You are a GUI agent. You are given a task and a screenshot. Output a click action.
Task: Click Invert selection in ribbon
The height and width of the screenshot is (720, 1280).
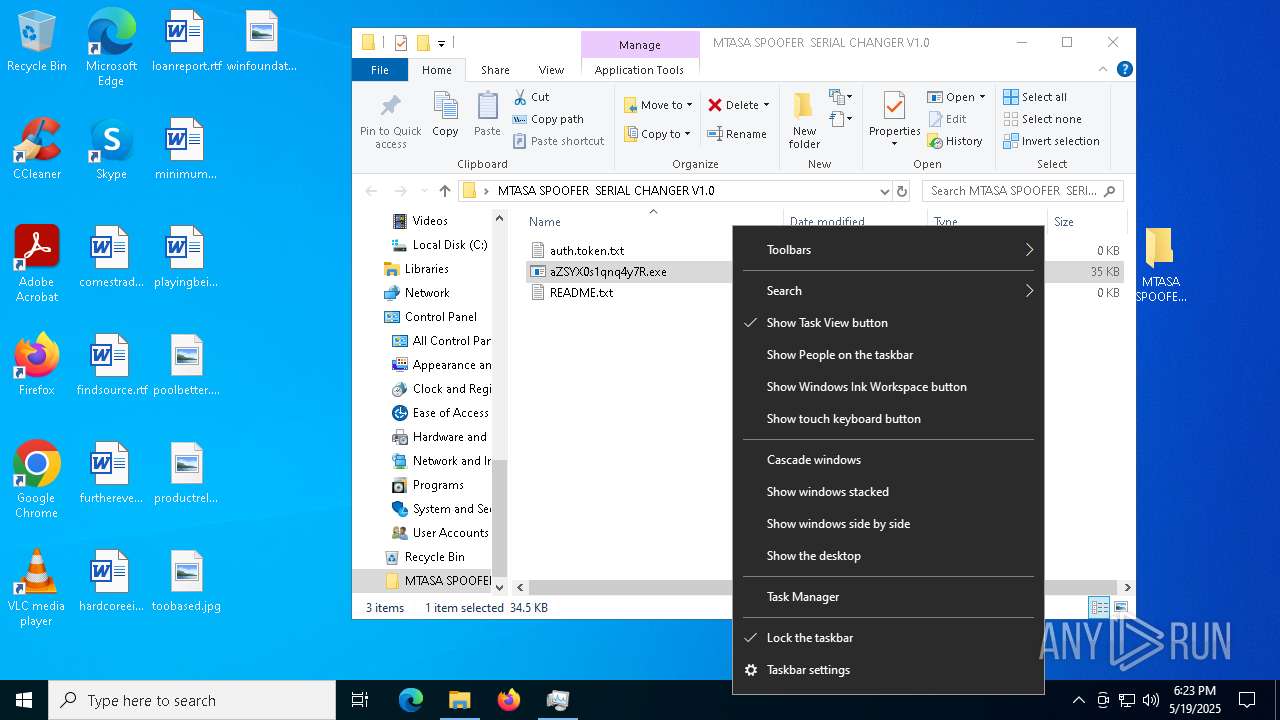[1051, 141]
